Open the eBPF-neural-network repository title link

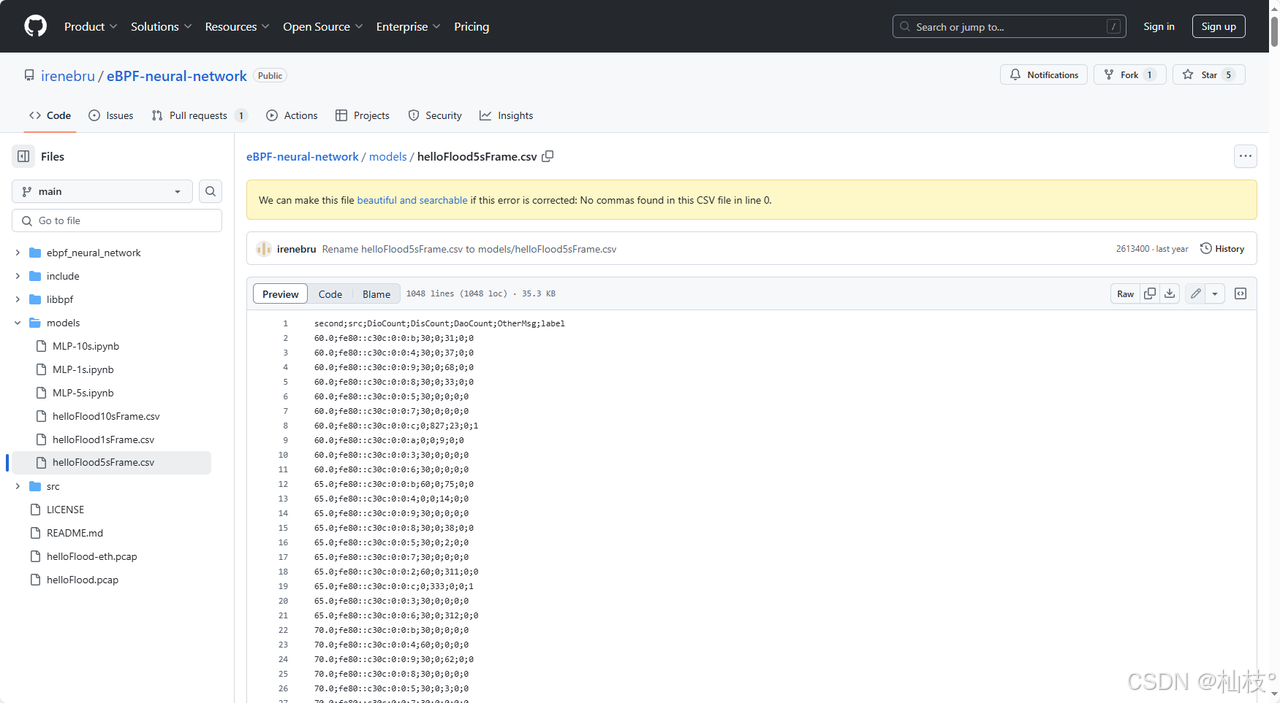click(177, 76)
